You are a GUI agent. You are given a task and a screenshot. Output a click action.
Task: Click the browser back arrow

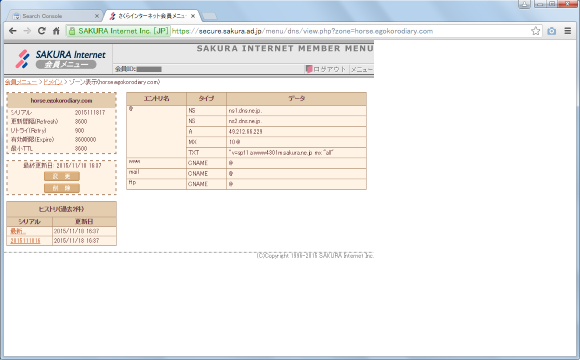13,31
